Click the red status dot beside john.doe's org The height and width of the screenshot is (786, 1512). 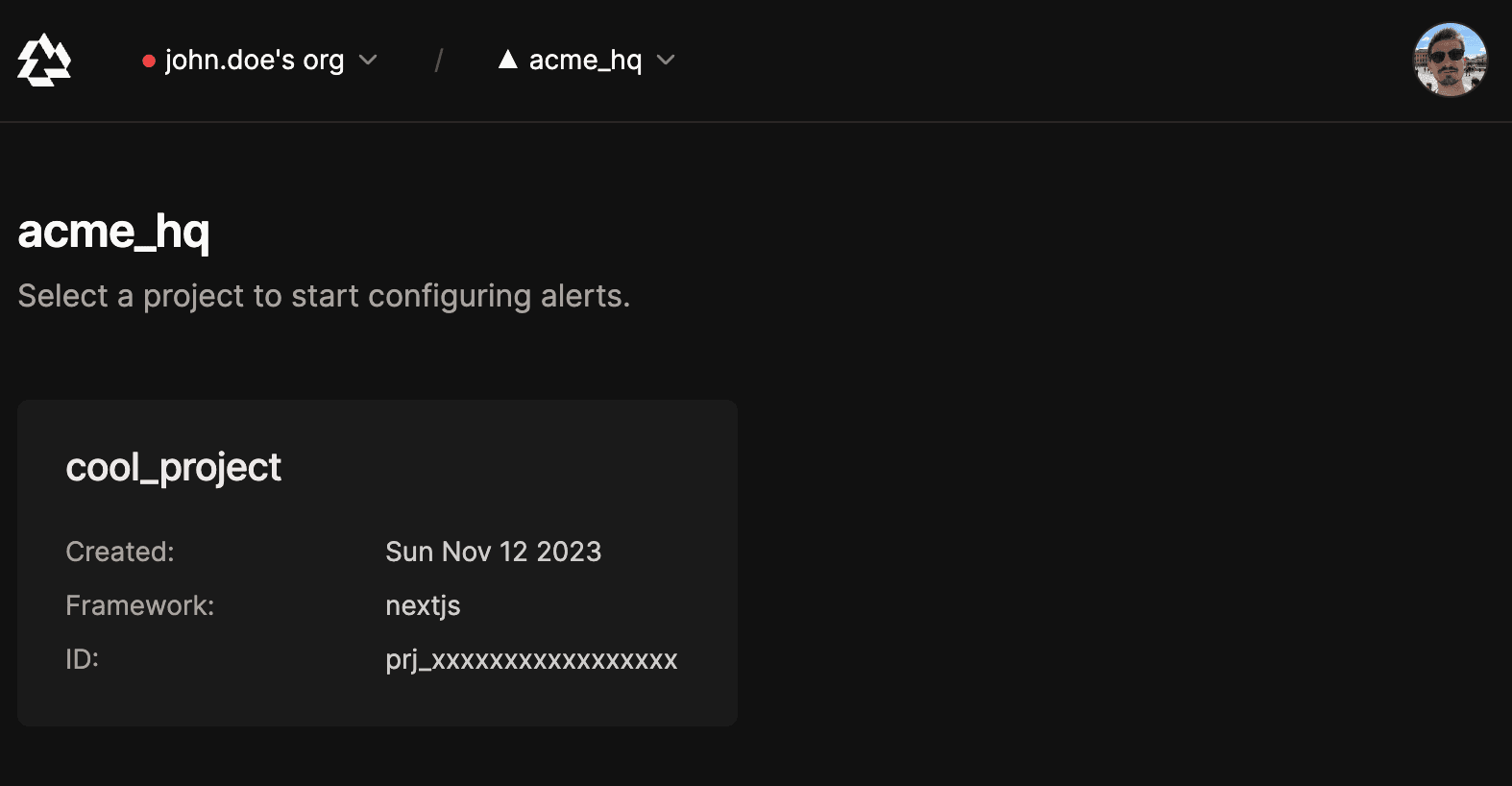pos(149,61)
